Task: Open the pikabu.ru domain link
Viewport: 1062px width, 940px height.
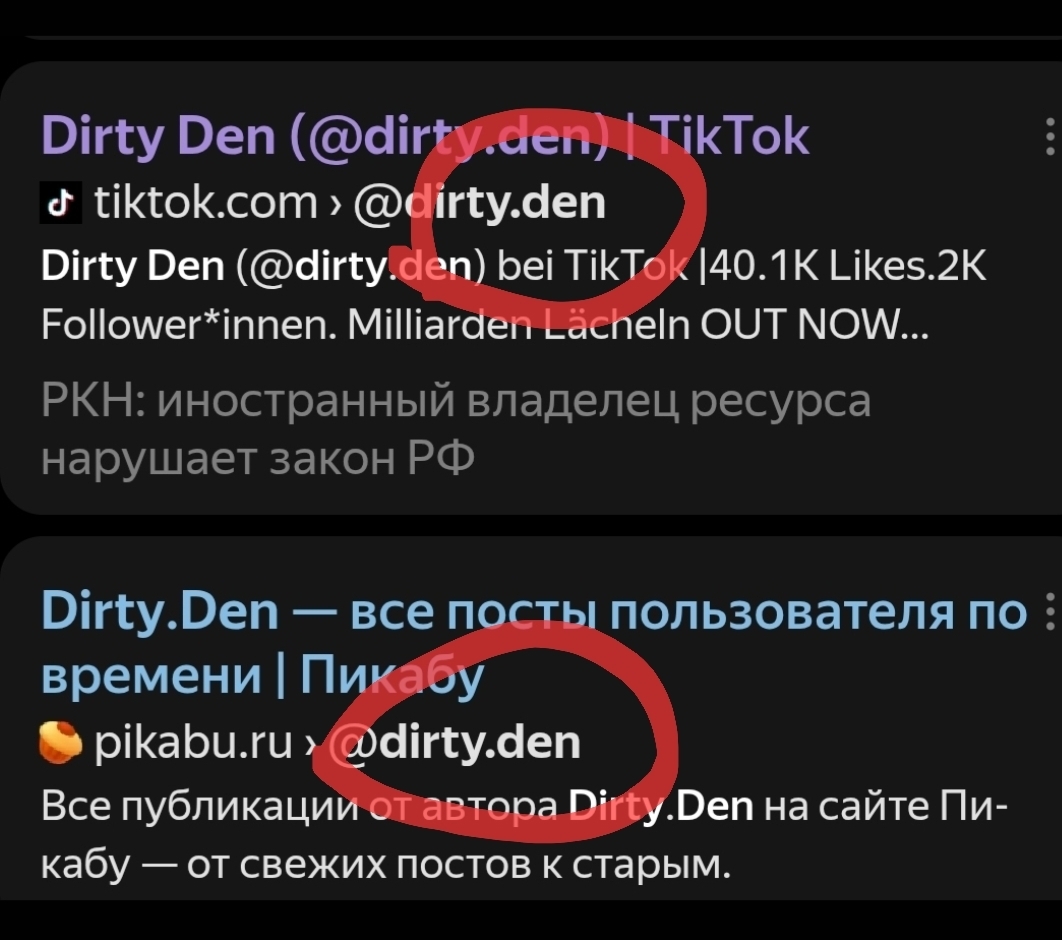Action: [193, 743]
